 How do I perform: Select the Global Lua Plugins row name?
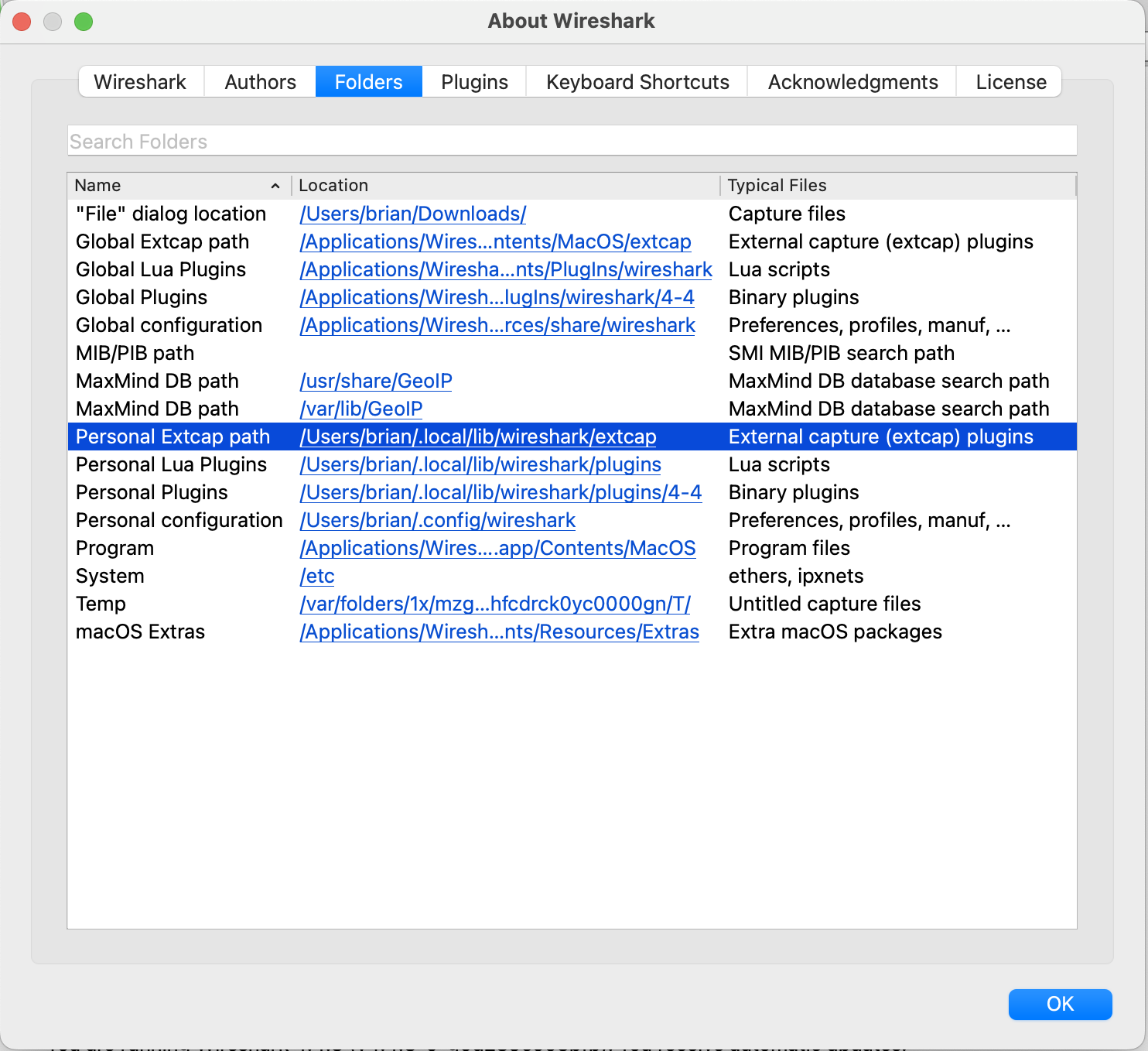[161, 269]
